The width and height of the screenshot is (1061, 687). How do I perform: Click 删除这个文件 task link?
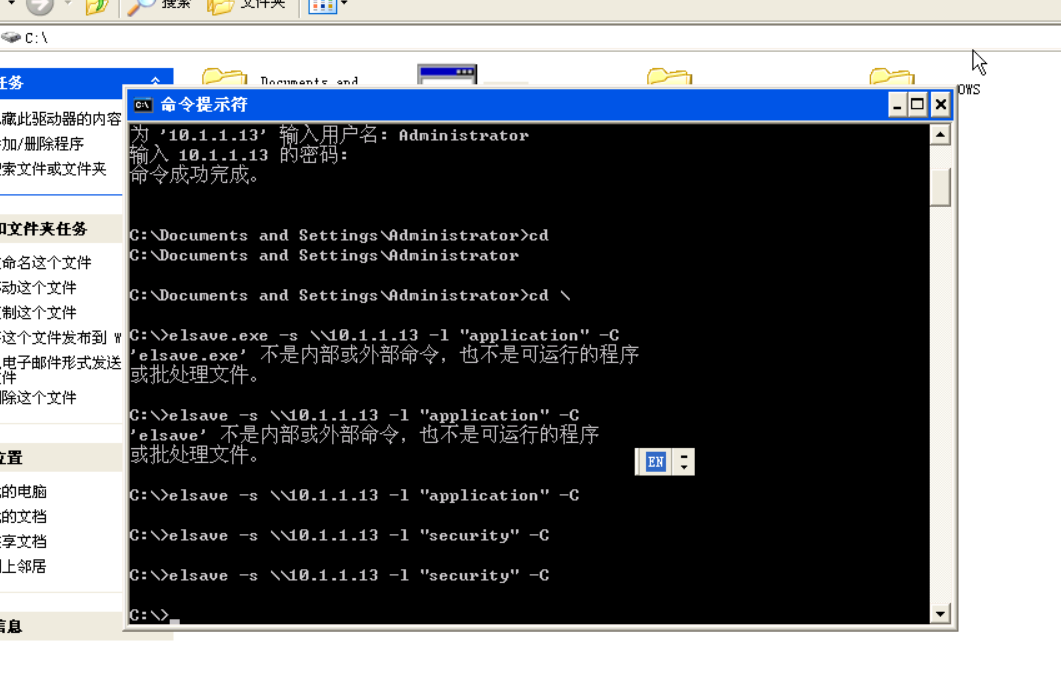[39, 398]
